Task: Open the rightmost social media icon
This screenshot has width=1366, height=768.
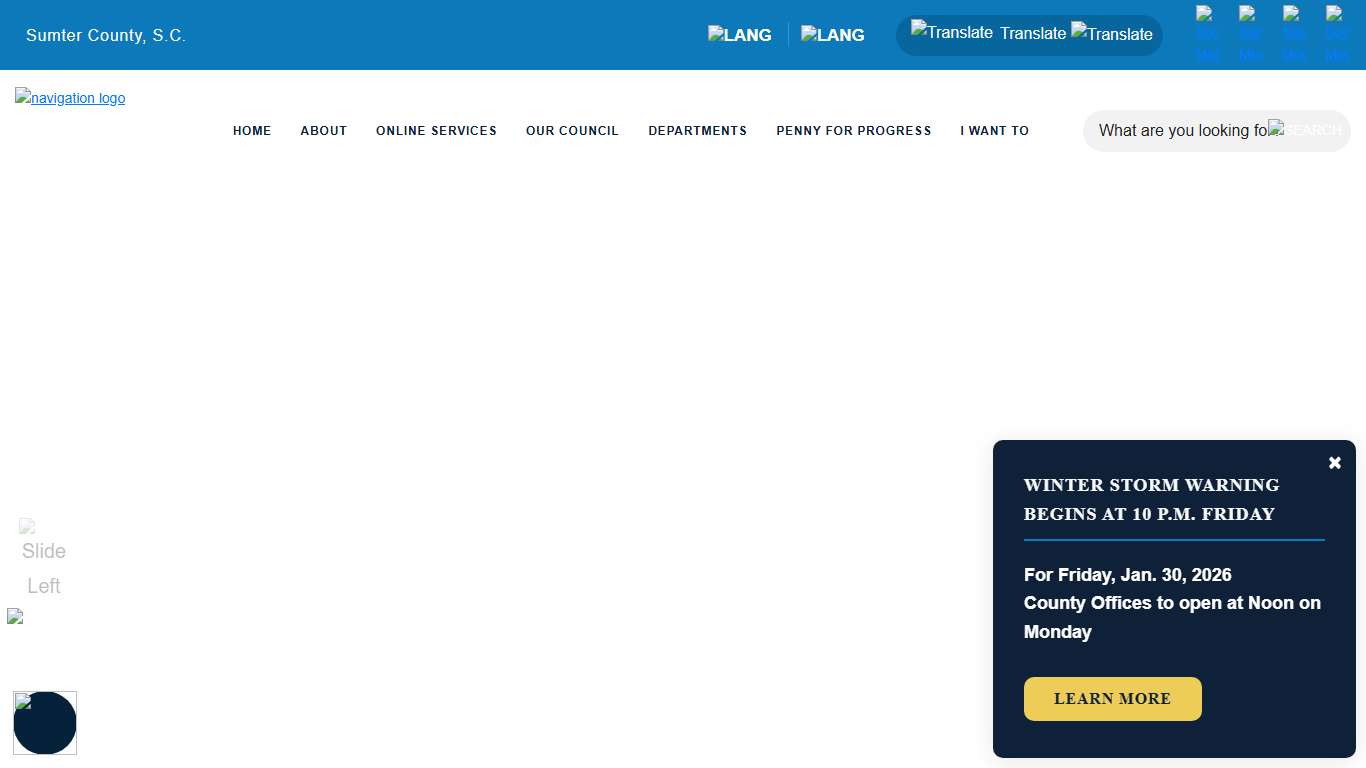Action: click(1337, 34)
